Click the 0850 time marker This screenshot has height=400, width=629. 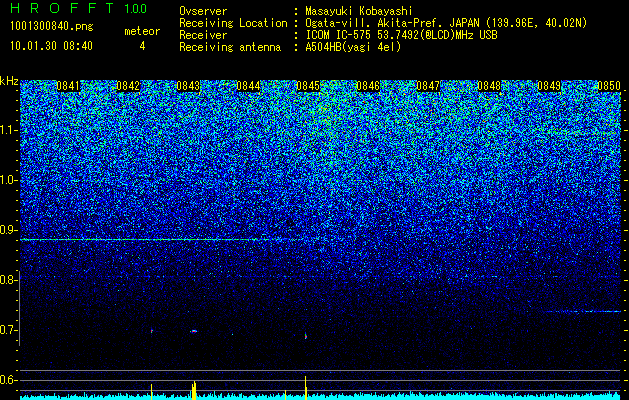pyautogui.click(x=609, y=86)
